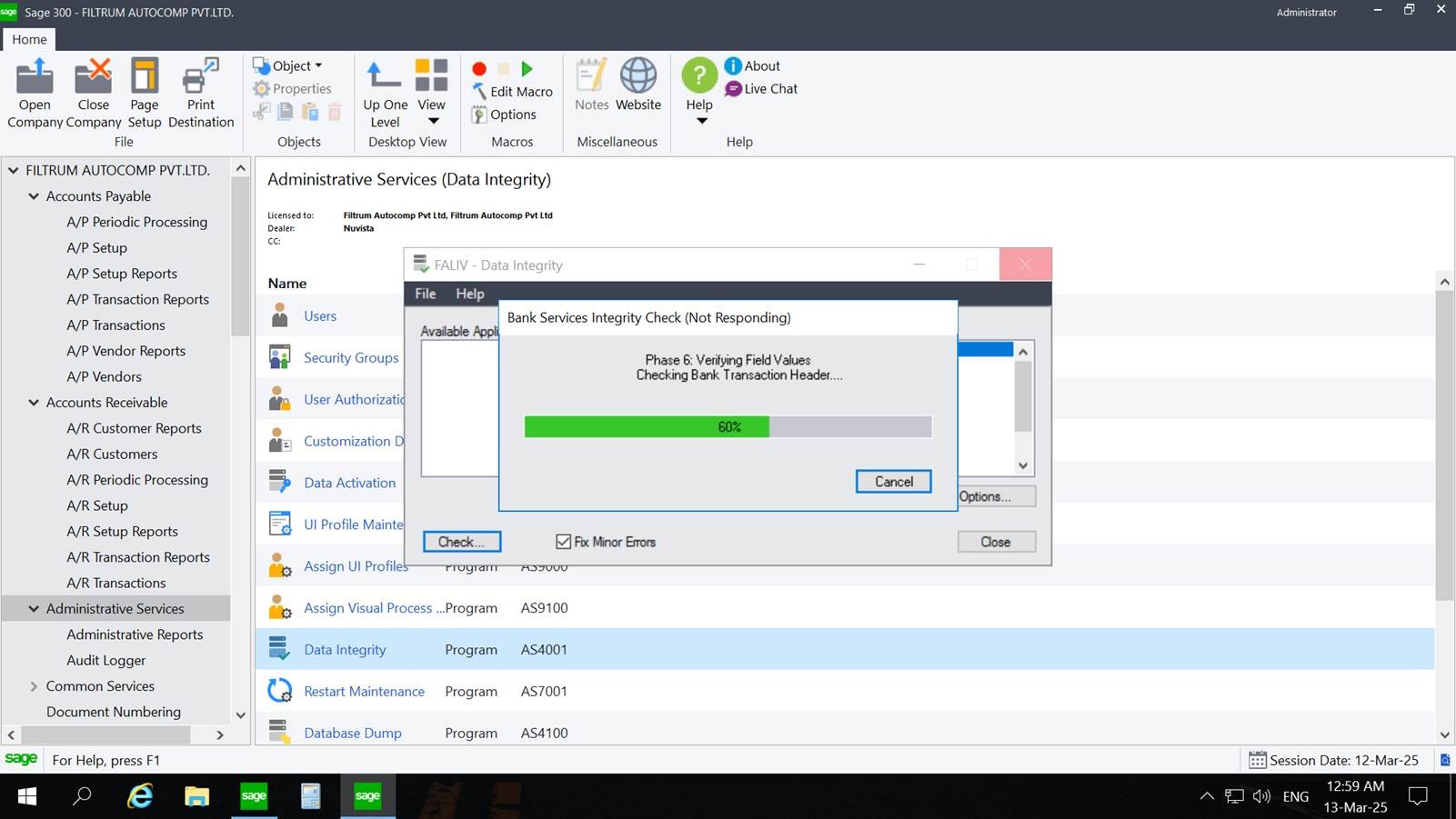This screenshot has height=819, width=1456.
Task: Expand the Common Services tree node
Action: pos(35,685)
